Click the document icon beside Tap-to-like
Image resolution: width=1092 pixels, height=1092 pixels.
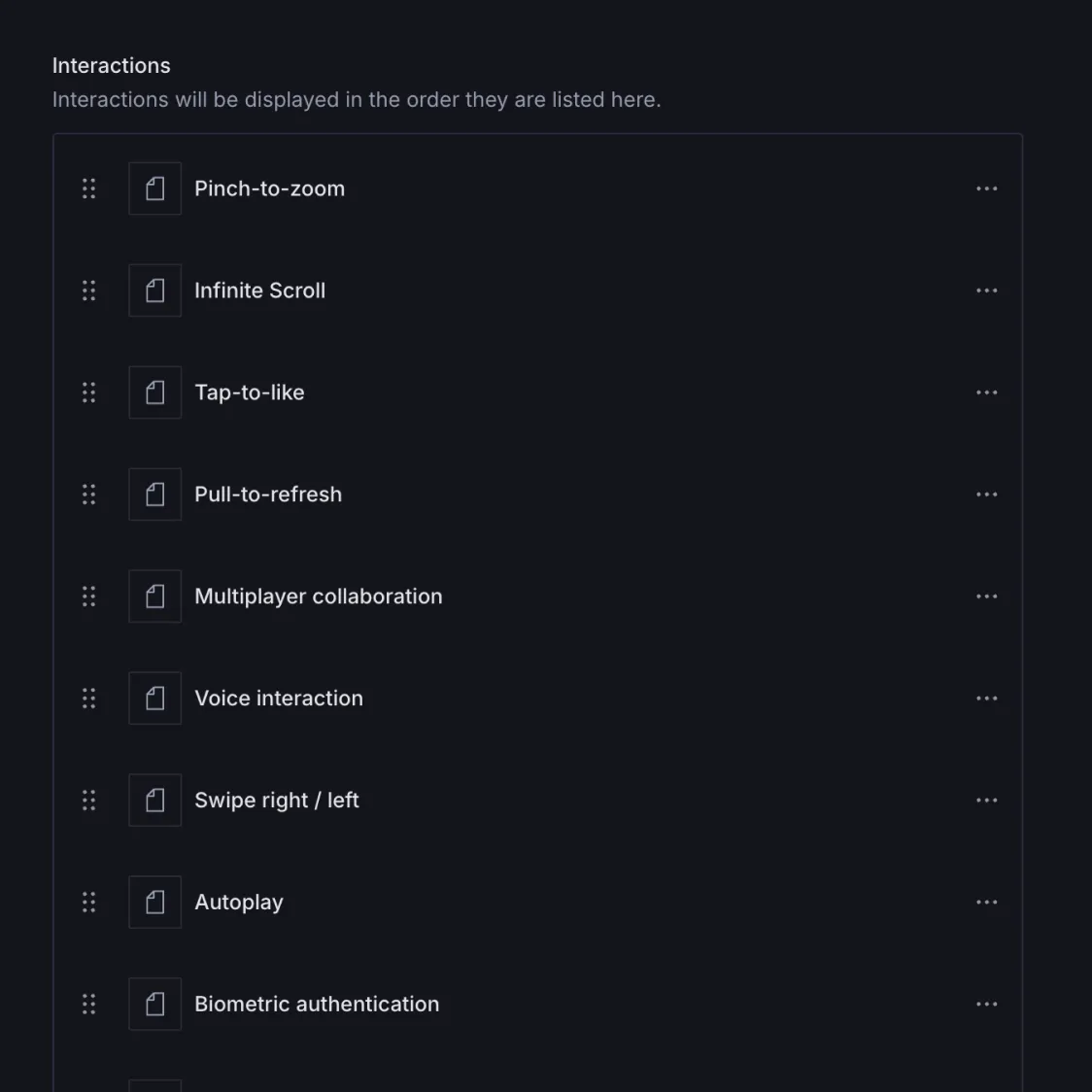pos(155,392)
